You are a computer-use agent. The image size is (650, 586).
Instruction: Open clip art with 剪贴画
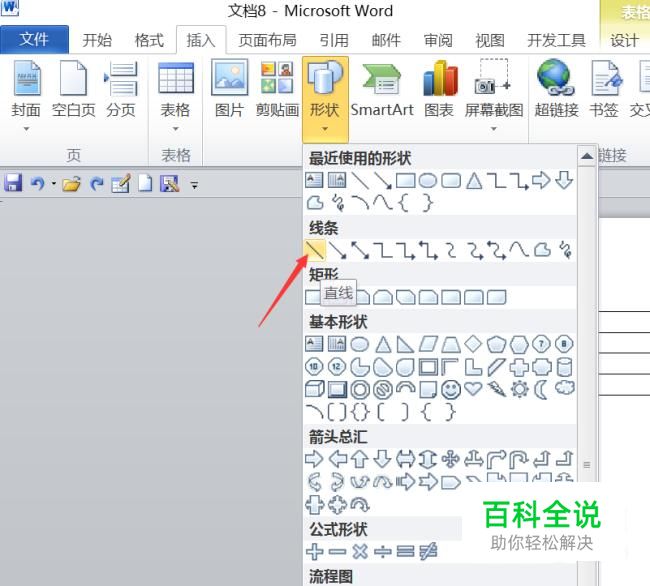277,90
